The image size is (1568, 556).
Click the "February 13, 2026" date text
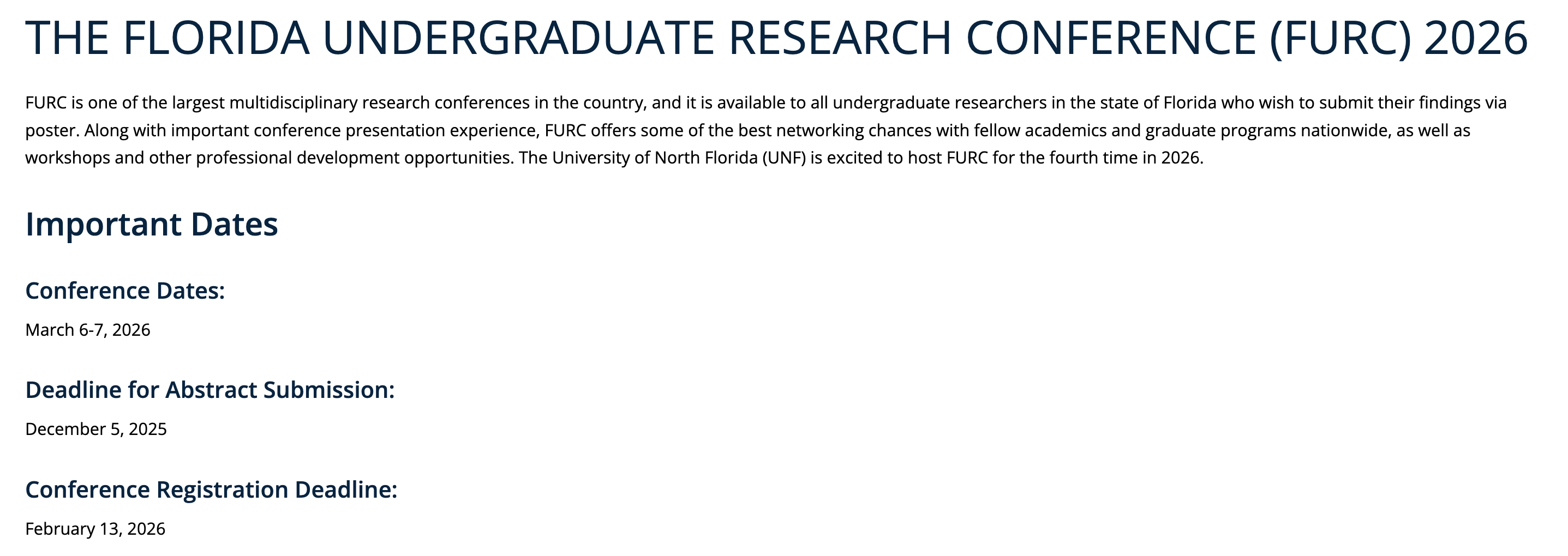[95, 529]
